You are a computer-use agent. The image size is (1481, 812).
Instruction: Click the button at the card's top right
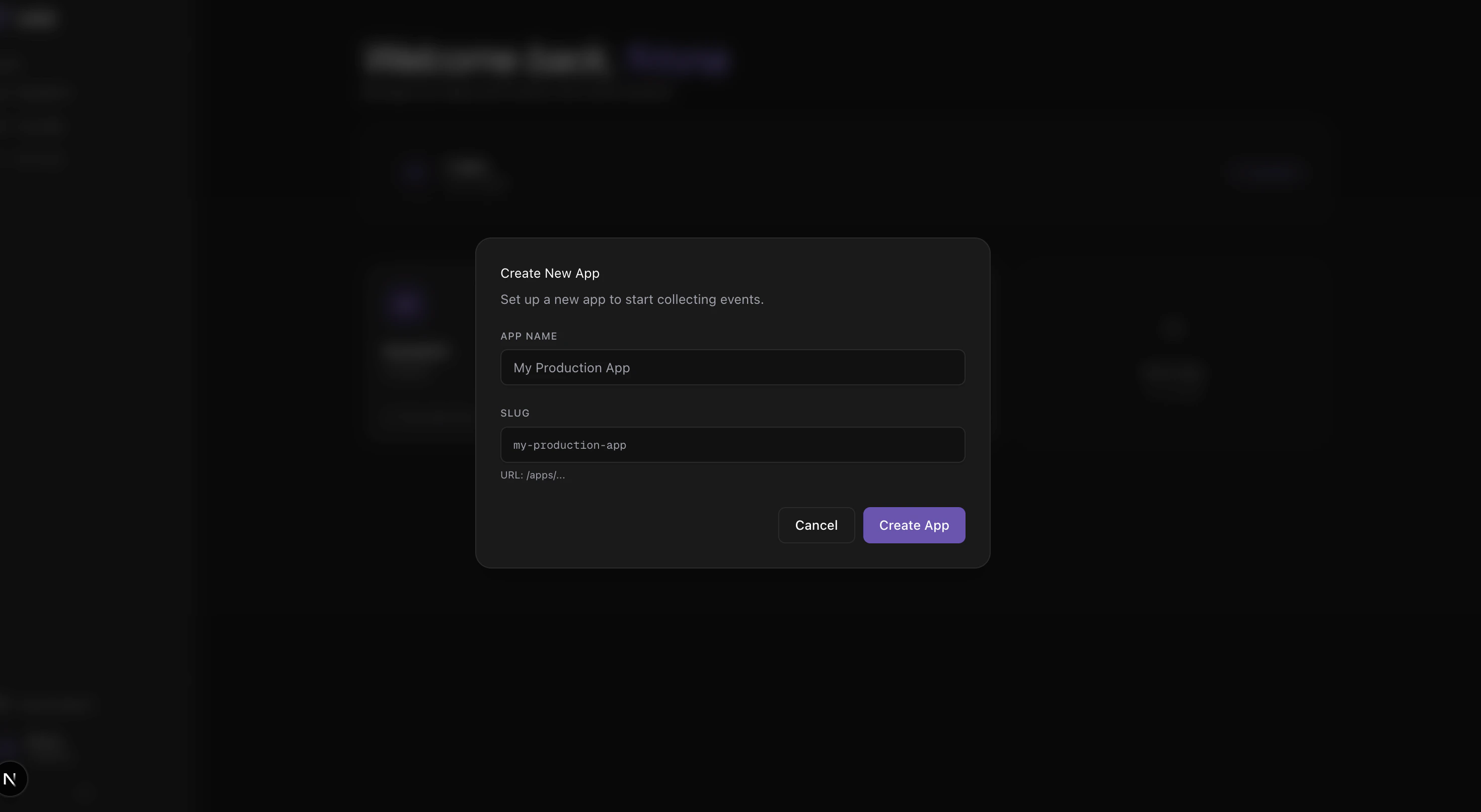coord(1267,172)
